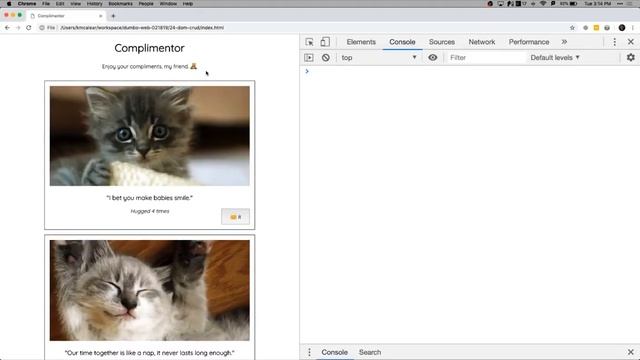Click the hug button on first card

point(236,216)
